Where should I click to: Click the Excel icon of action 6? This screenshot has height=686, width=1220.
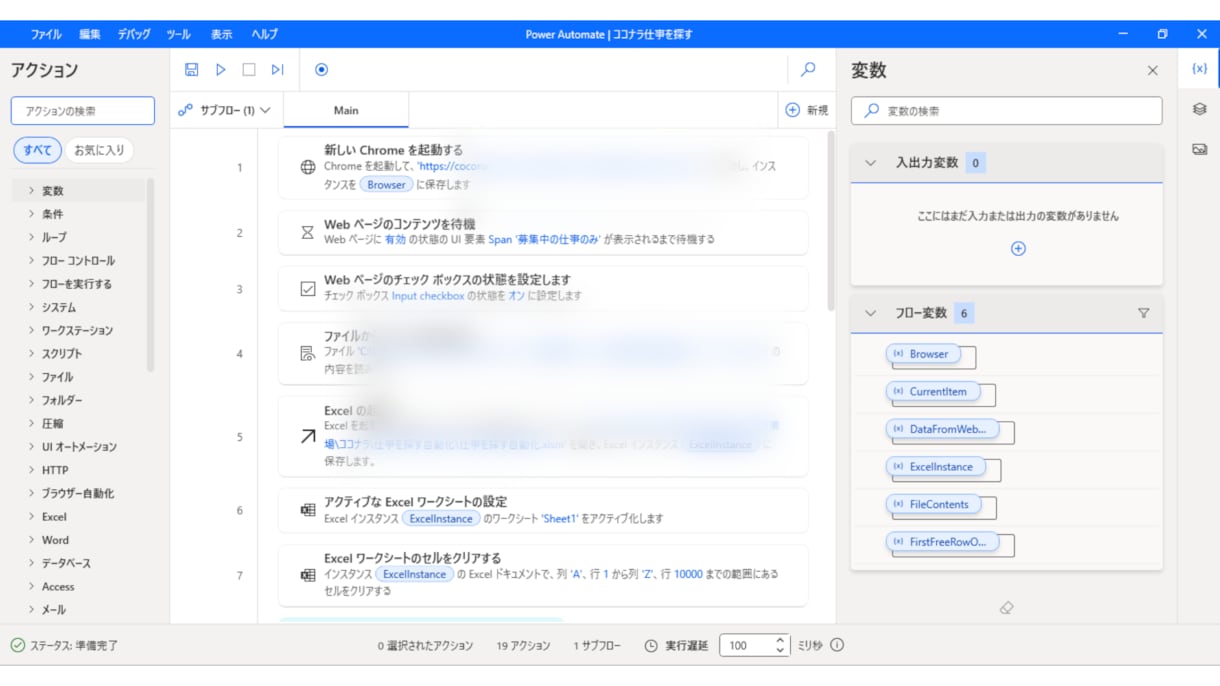(308, 510)
